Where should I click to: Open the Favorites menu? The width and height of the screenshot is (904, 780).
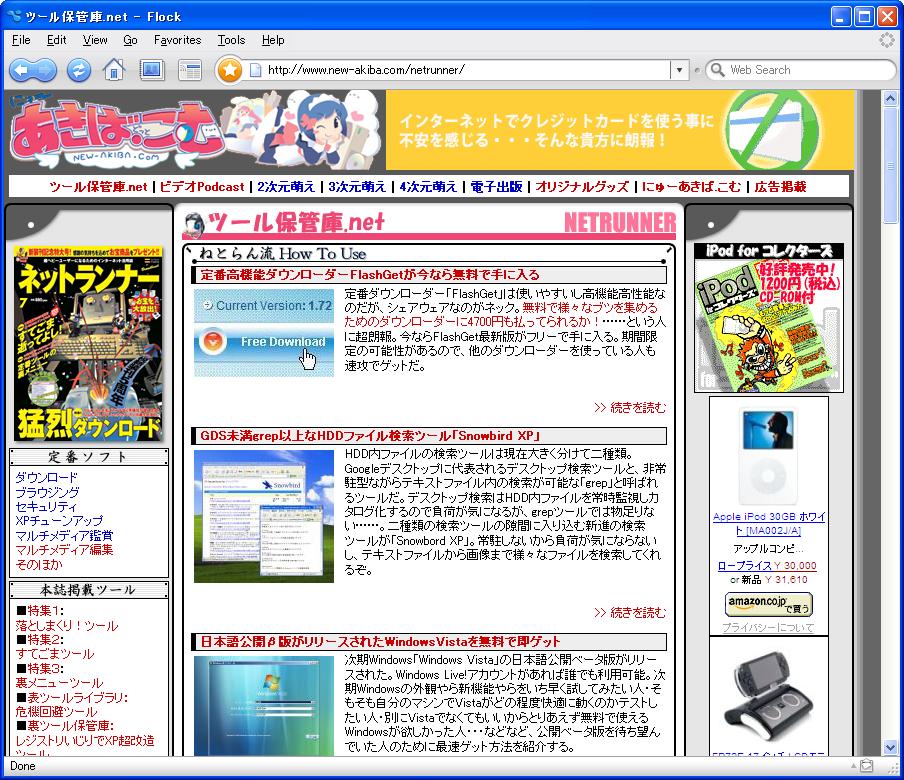point(178,40)
